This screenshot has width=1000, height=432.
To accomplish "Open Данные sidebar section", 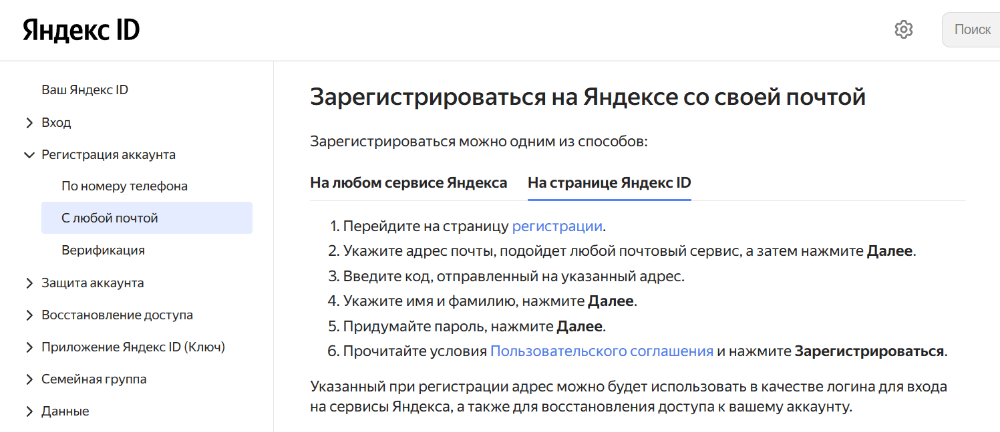I will (x=65, y=412).
